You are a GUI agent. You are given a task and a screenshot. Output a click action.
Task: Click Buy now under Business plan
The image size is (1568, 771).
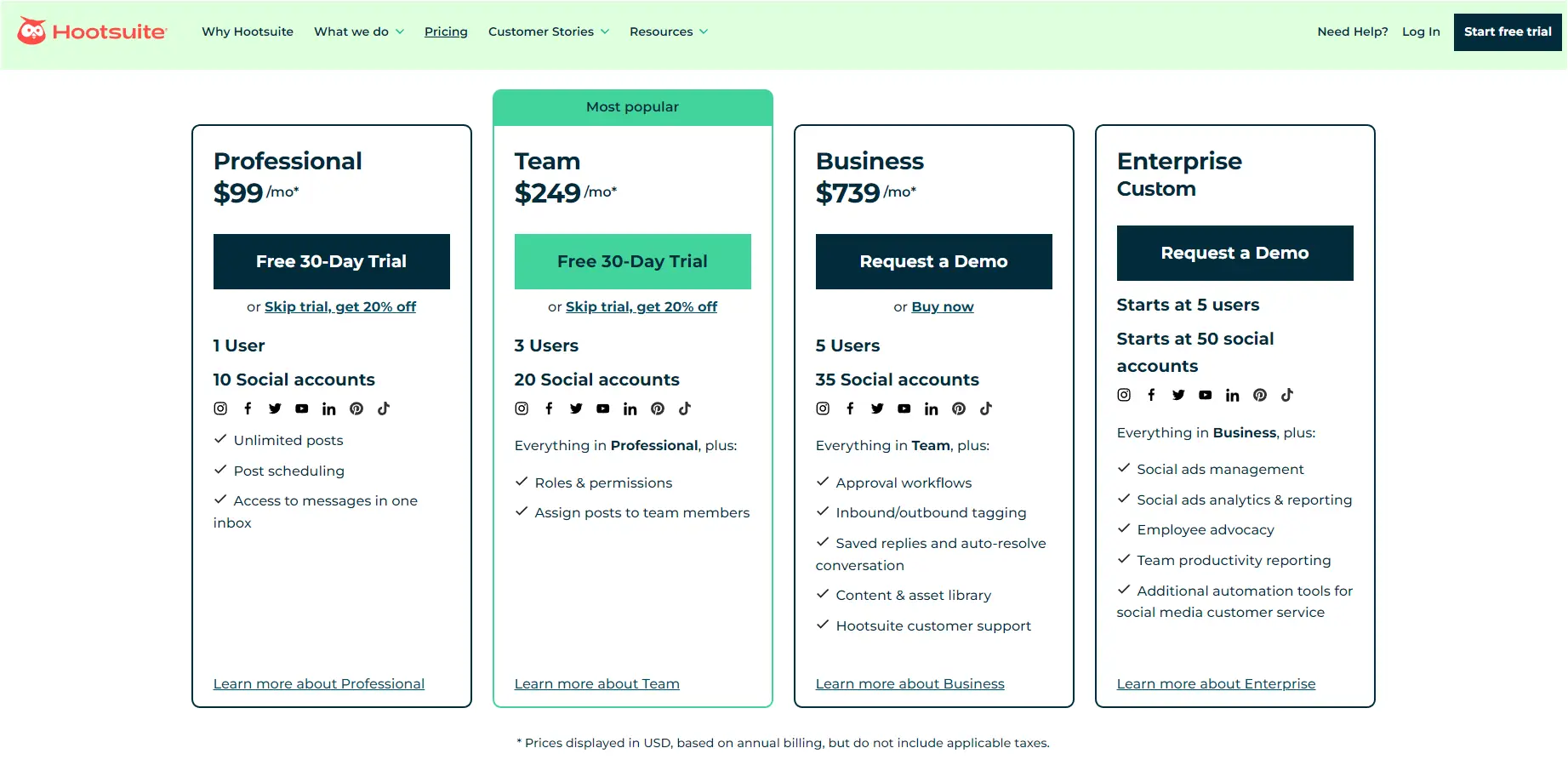[943, 306]
